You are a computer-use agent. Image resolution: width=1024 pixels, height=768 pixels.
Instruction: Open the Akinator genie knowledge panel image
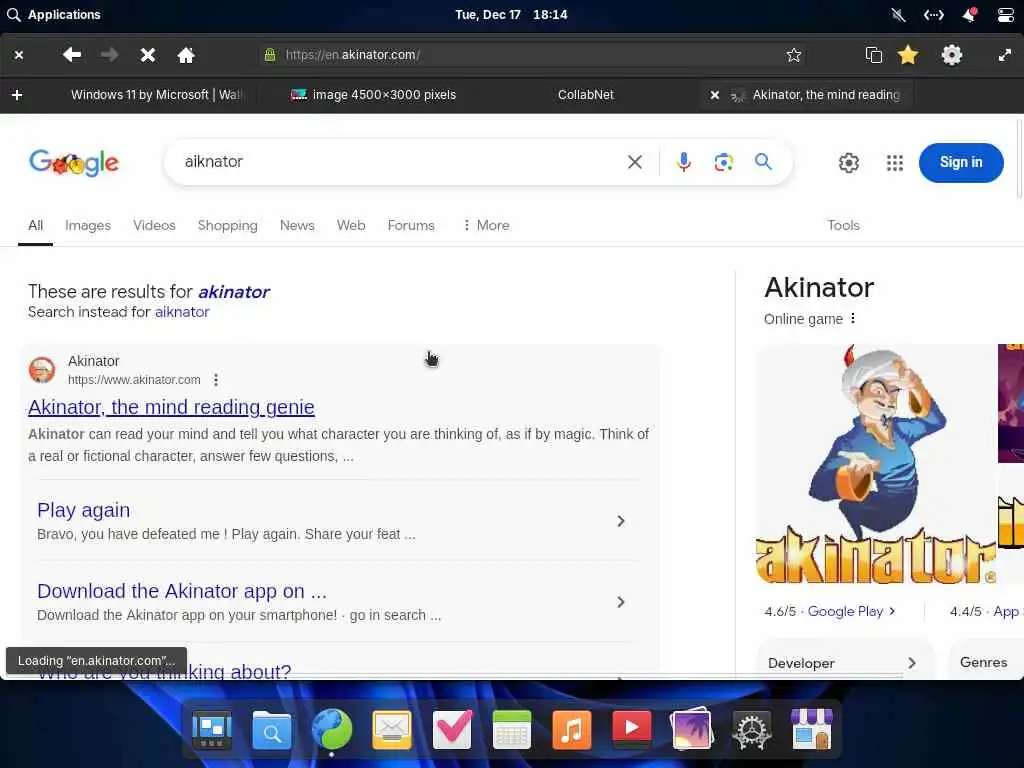tap(876, 463)
